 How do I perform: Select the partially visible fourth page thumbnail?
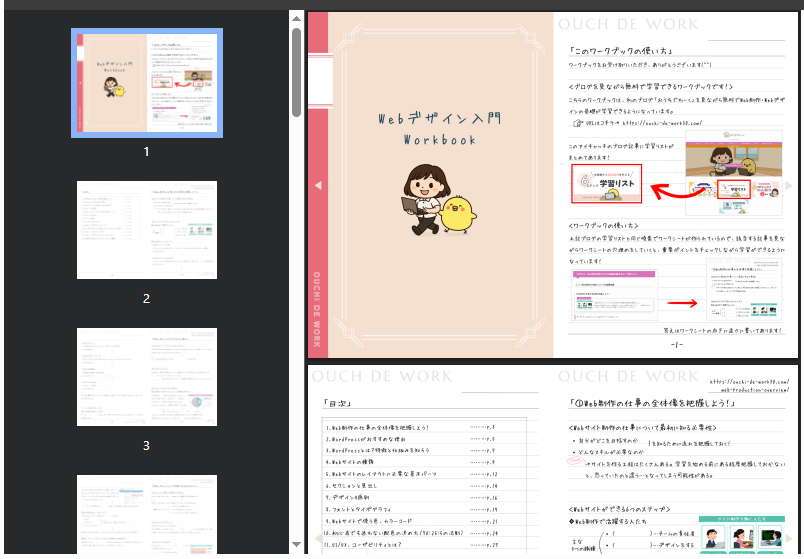click(x=147, y=508)
